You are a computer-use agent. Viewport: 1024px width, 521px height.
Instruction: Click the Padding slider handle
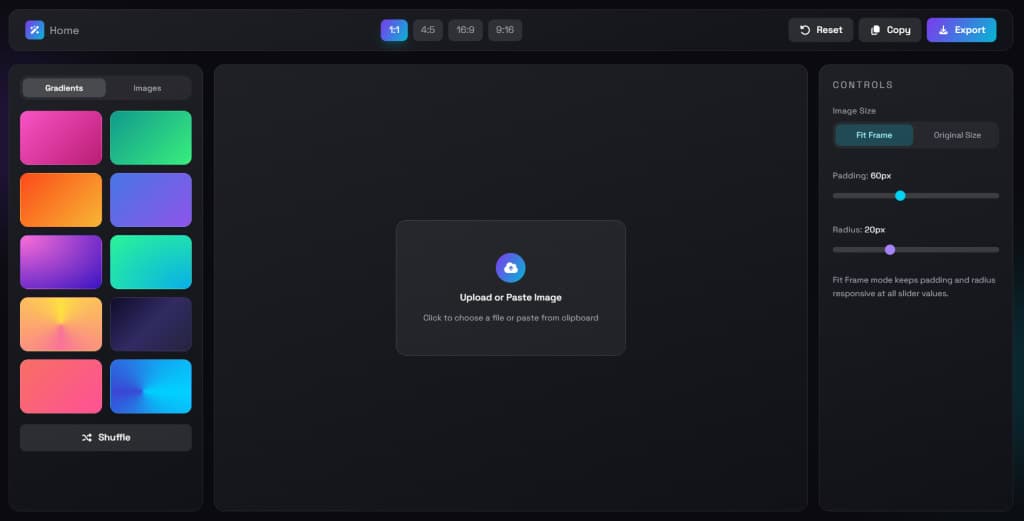click(900, 195)
